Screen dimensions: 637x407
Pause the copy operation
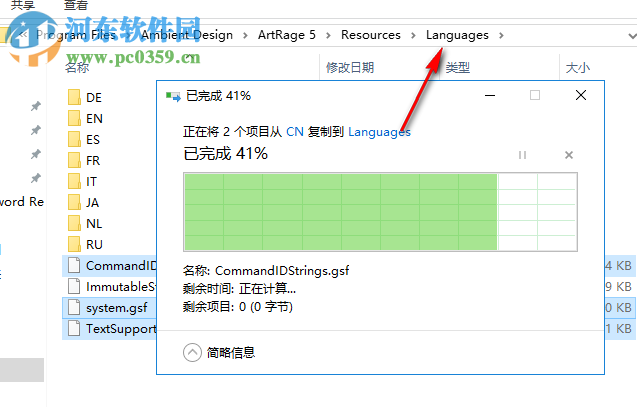click(522, 155)
